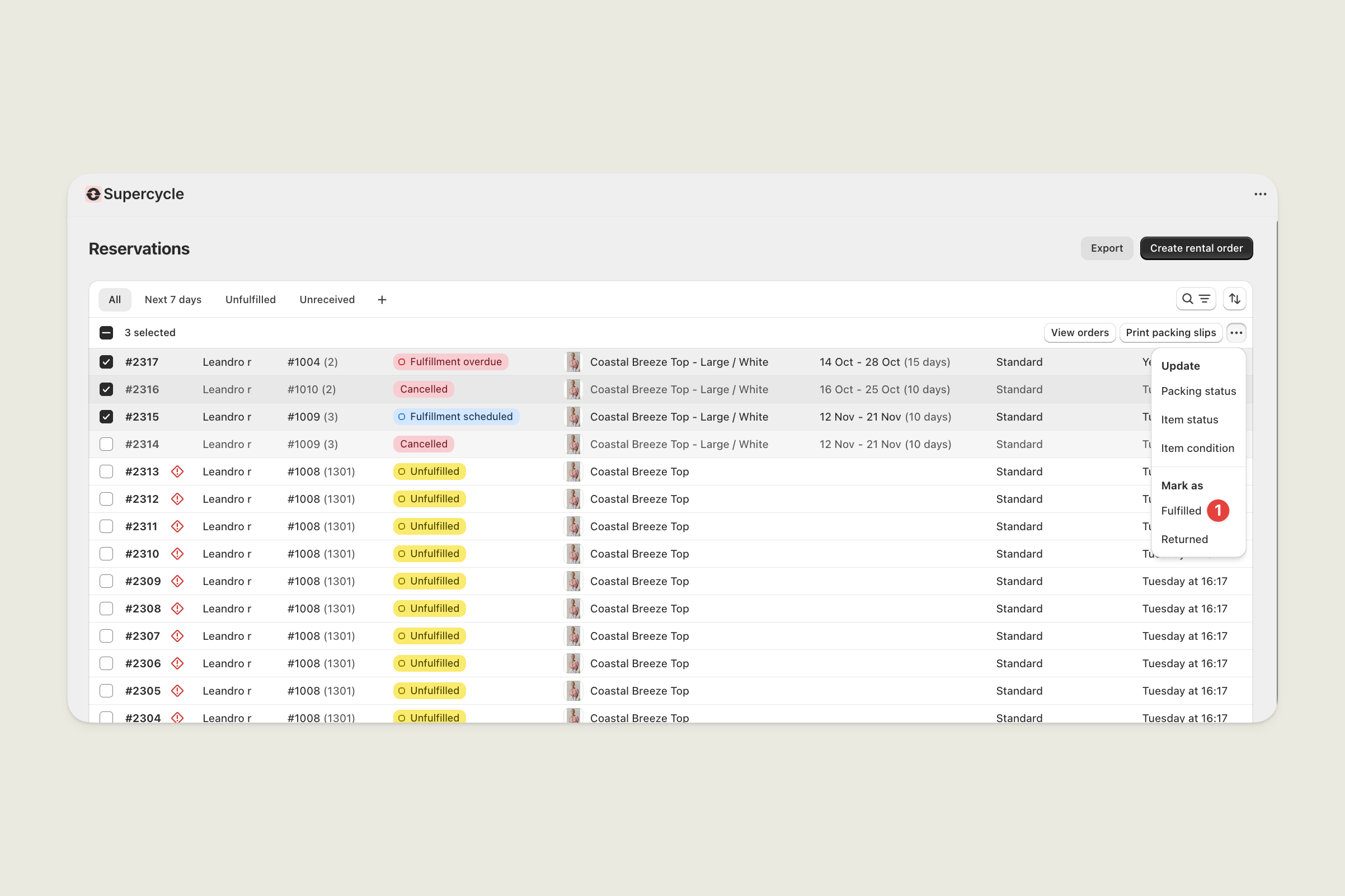This screenshot has width=1345, height=896.
Task: Click the sort icon with up-down arrows
Action: tap(1235, 298)
